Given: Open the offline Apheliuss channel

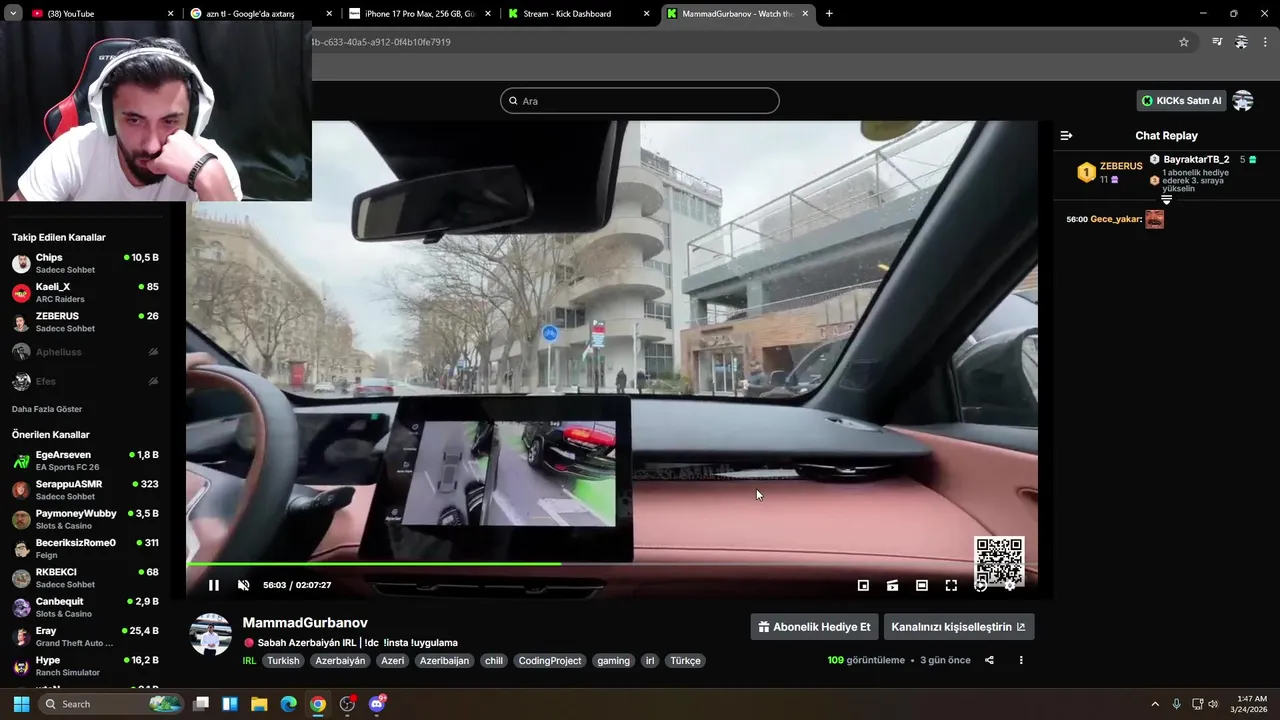Looking at the screenshot, I should point(85,352).
